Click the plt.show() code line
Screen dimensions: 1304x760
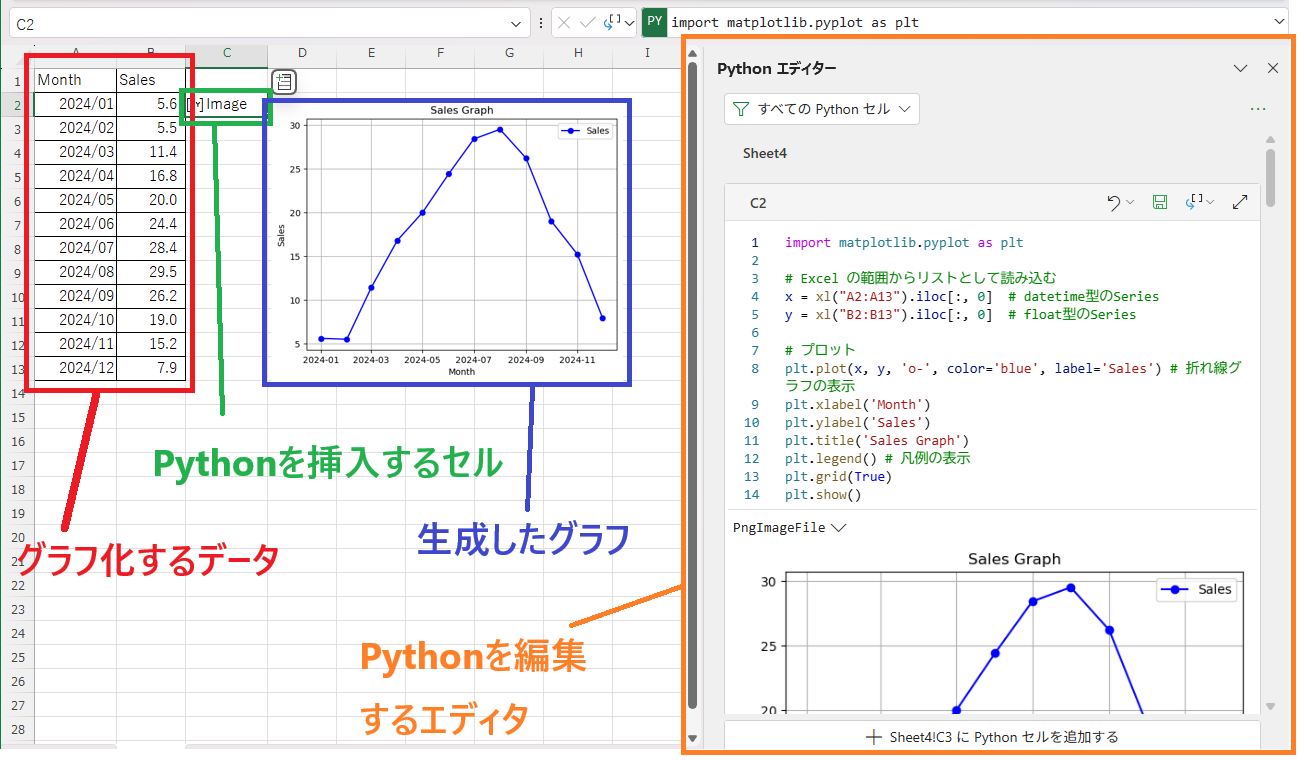tap(823, 495)
